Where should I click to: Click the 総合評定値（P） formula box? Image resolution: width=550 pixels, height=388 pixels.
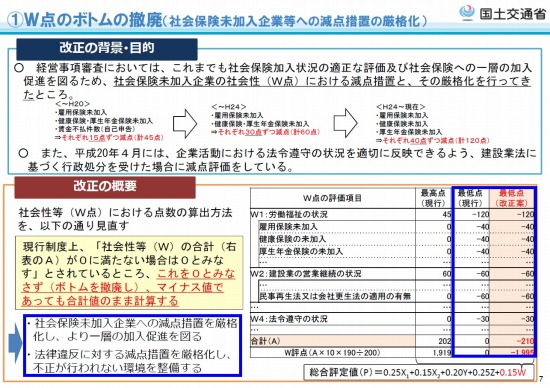point(419,373)
